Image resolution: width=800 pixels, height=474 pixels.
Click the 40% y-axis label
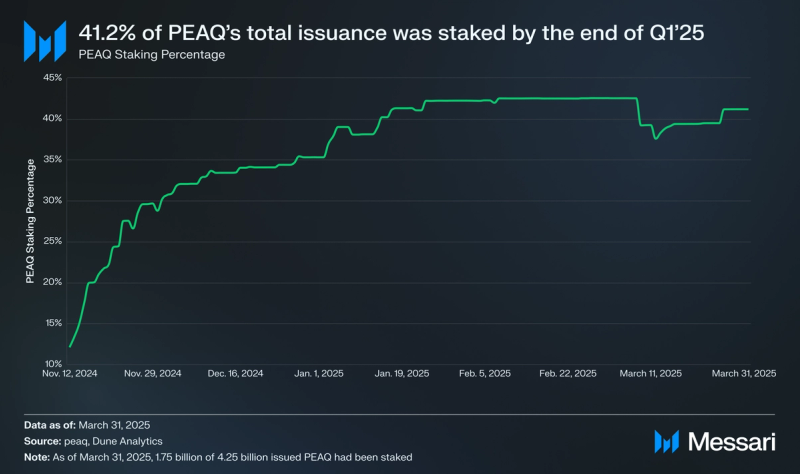point(53,118)
